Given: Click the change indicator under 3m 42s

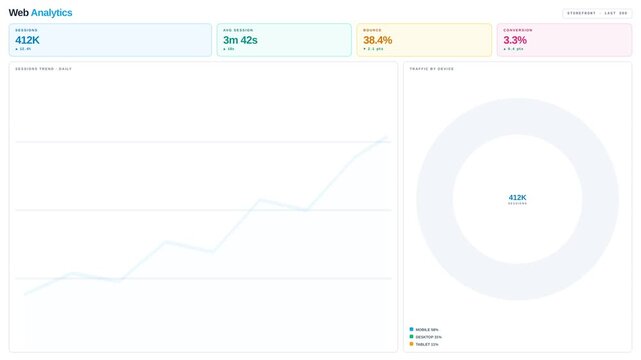Looking at the screenshot, I should tap(229, 49).
